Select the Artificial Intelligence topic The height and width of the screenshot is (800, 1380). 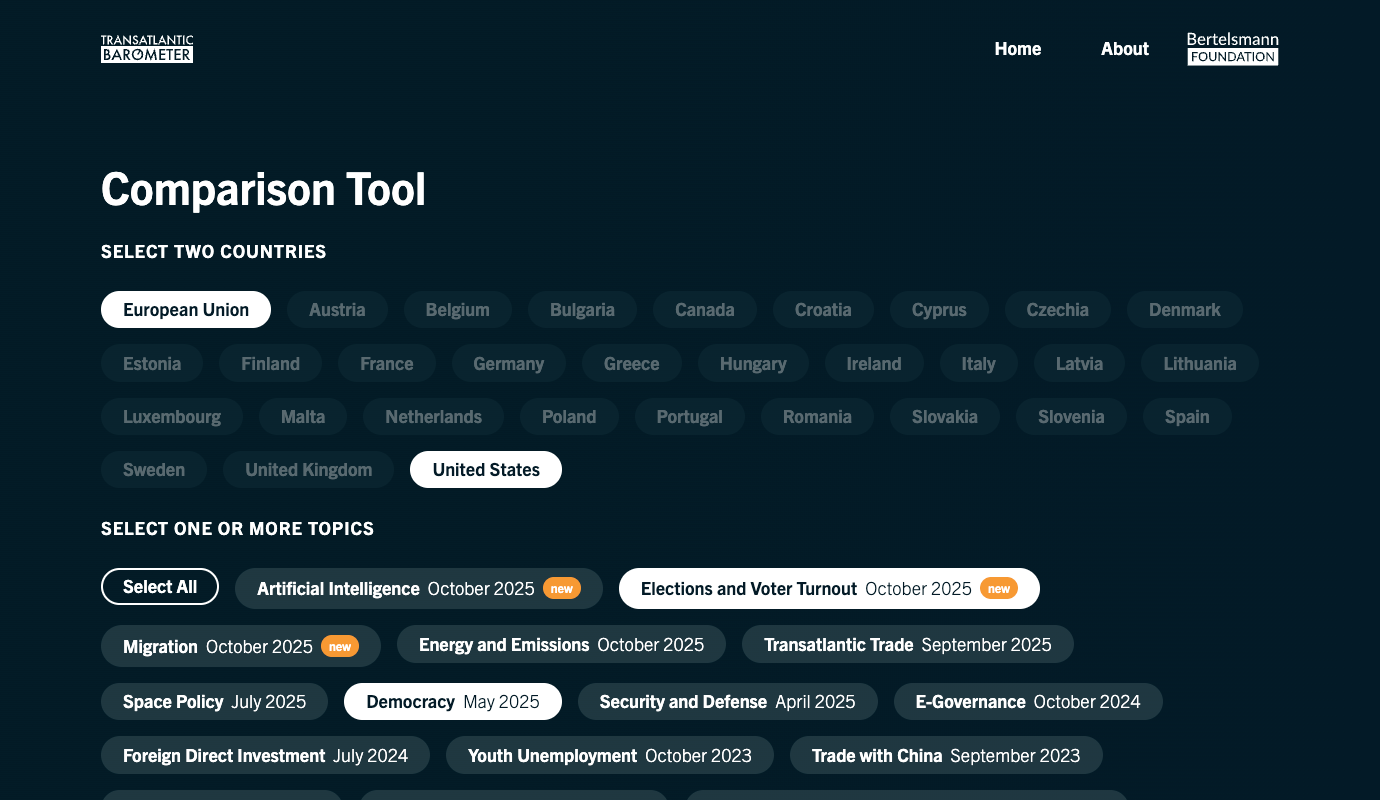click(418, 589)
